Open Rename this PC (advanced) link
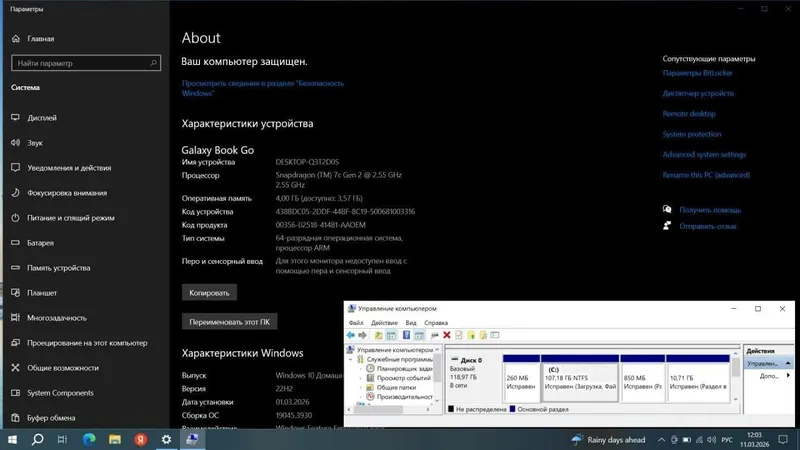The width and height of the screenshot is (800, 450). [706, 175]
